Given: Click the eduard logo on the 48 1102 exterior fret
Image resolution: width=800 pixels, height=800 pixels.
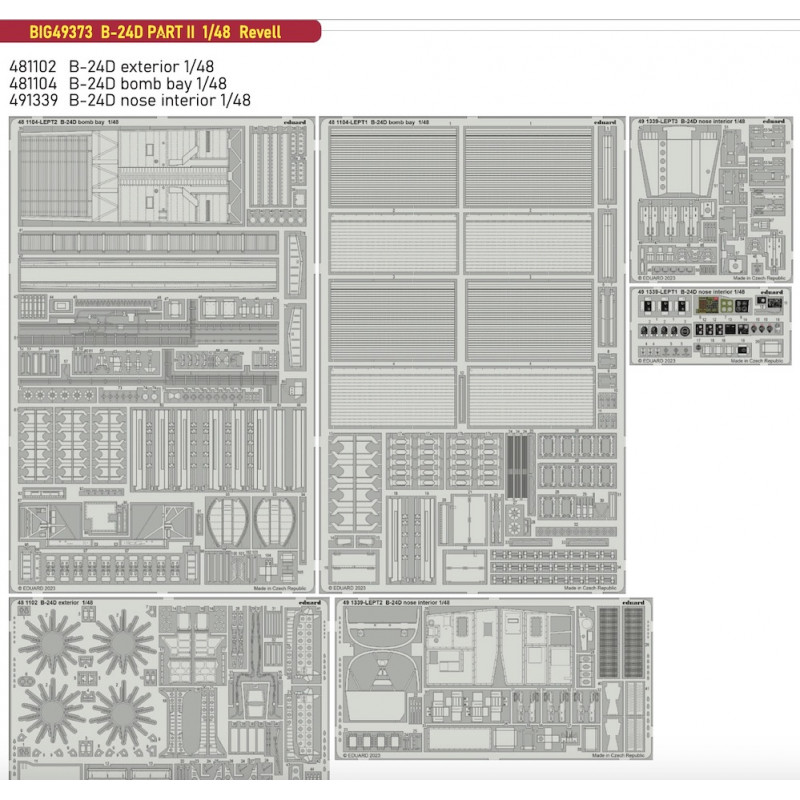Looking at the screenshot, I should [309, 603].
